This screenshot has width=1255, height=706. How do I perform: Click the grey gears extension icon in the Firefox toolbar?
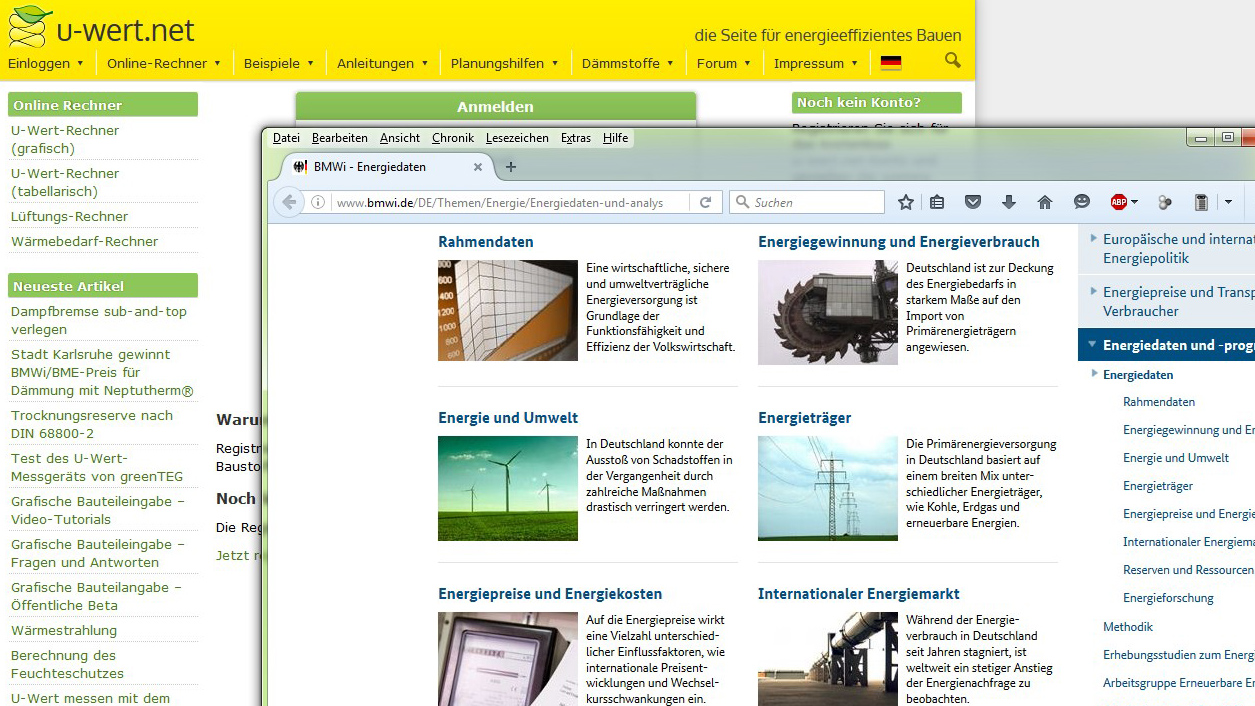pos(1165,202)
